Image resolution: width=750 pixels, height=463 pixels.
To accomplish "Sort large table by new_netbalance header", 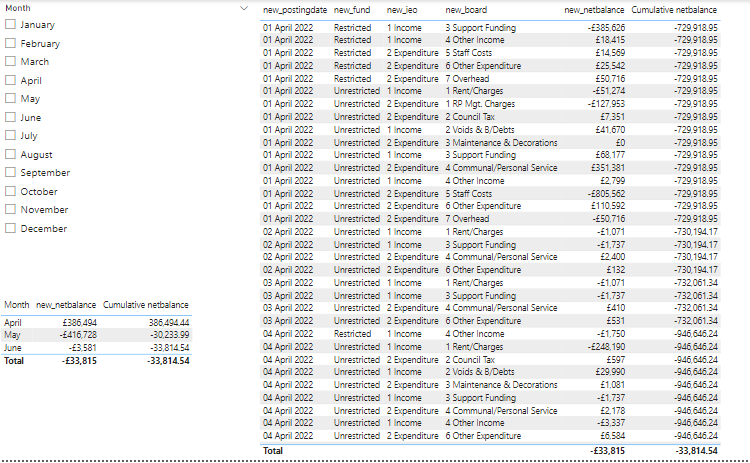I will pos(594,10).
